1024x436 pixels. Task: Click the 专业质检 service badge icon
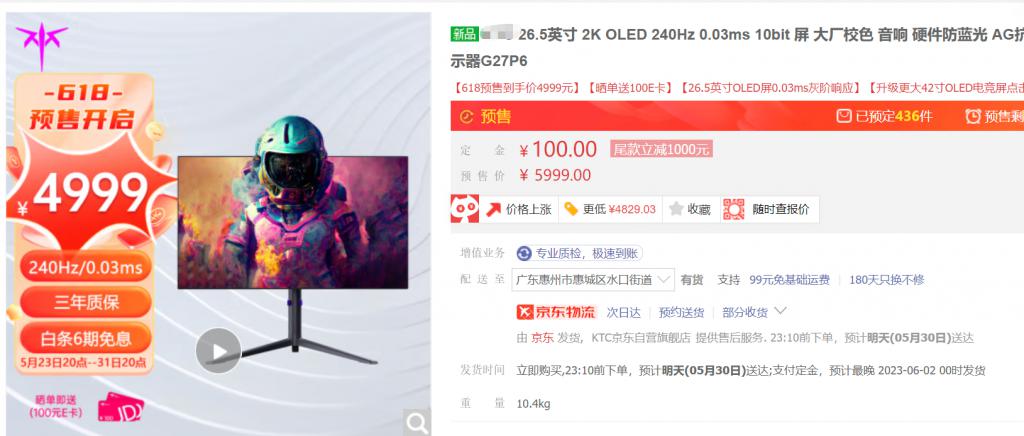(x=524, y=254)
